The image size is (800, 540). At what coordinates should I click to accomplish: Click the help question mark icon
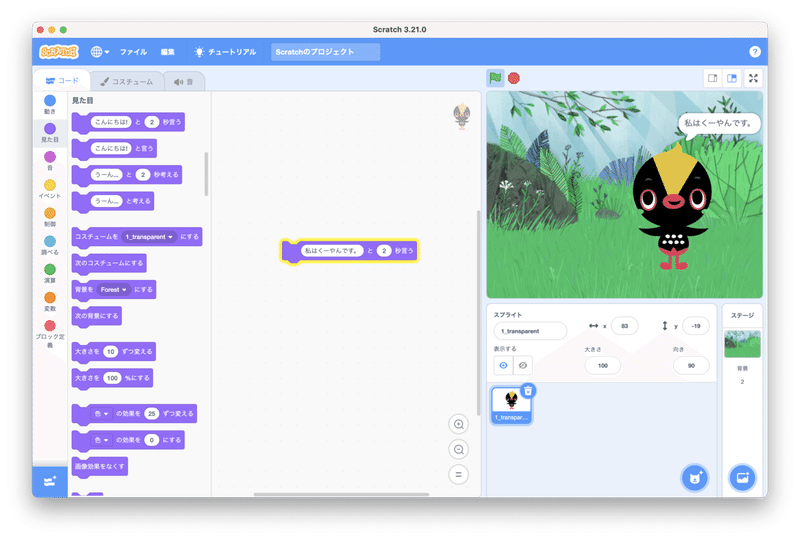[755, 52]
